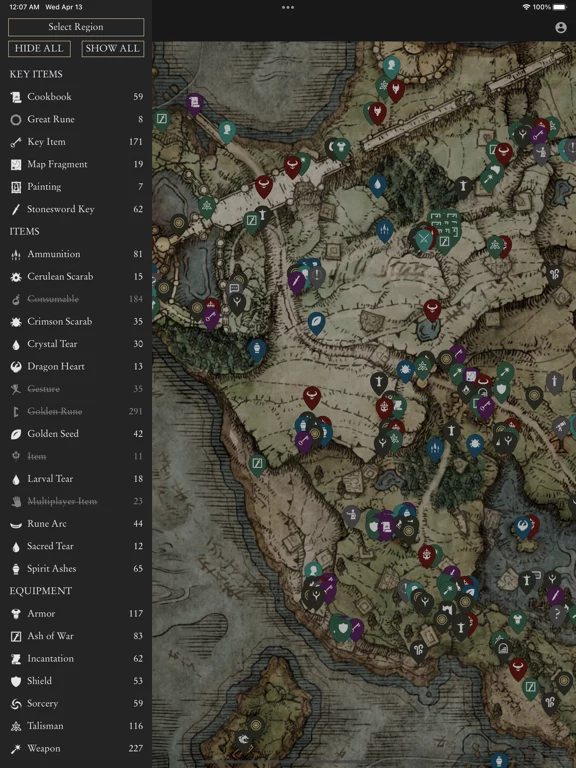
Task: Select the Golden Seed category icon
Action: pyautogui.click(x=16, y=434)
